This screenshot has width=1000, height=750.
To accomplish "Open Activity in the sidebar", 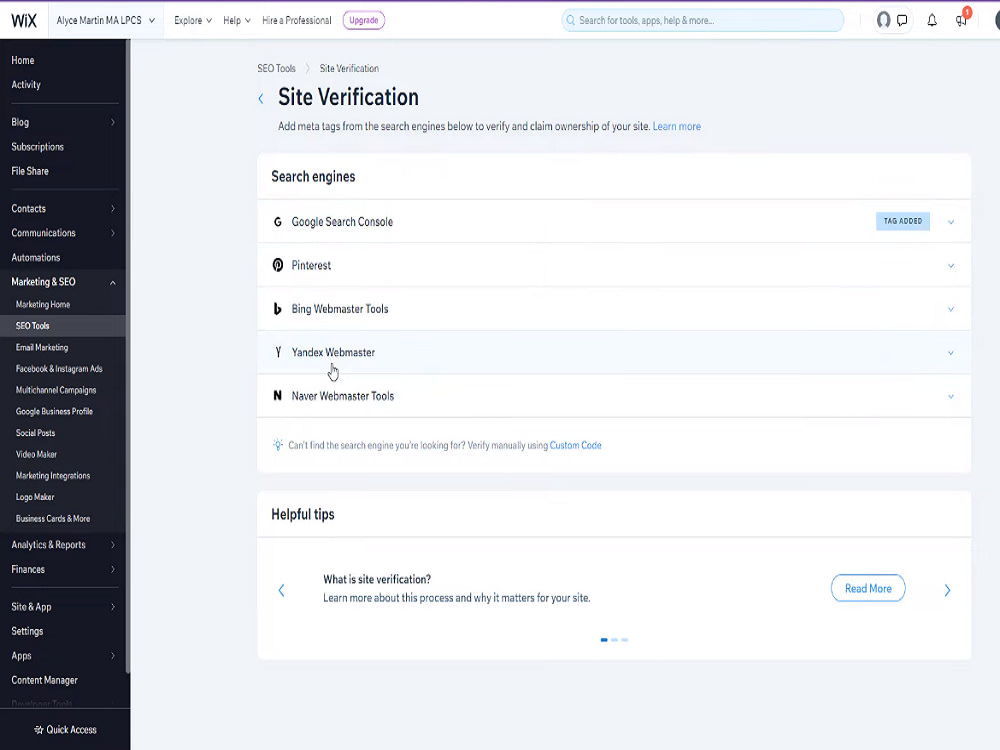I will point(26,84).
